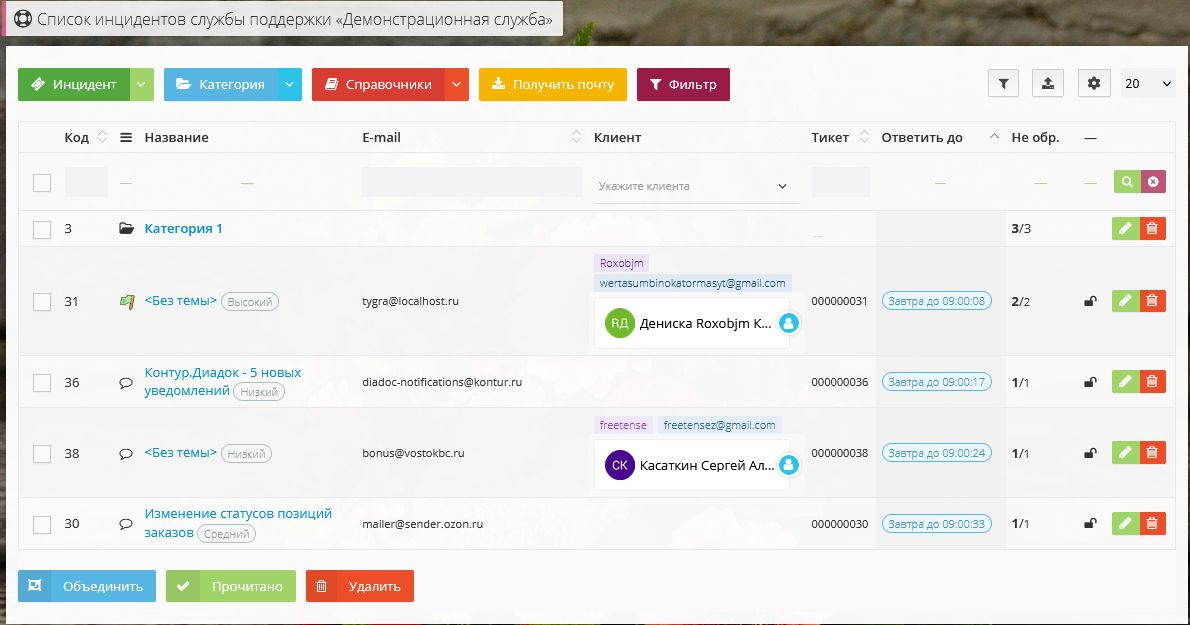Open table settings gear icon
The width and height of the screenshot is (1190, 625).
point(1094,84)
